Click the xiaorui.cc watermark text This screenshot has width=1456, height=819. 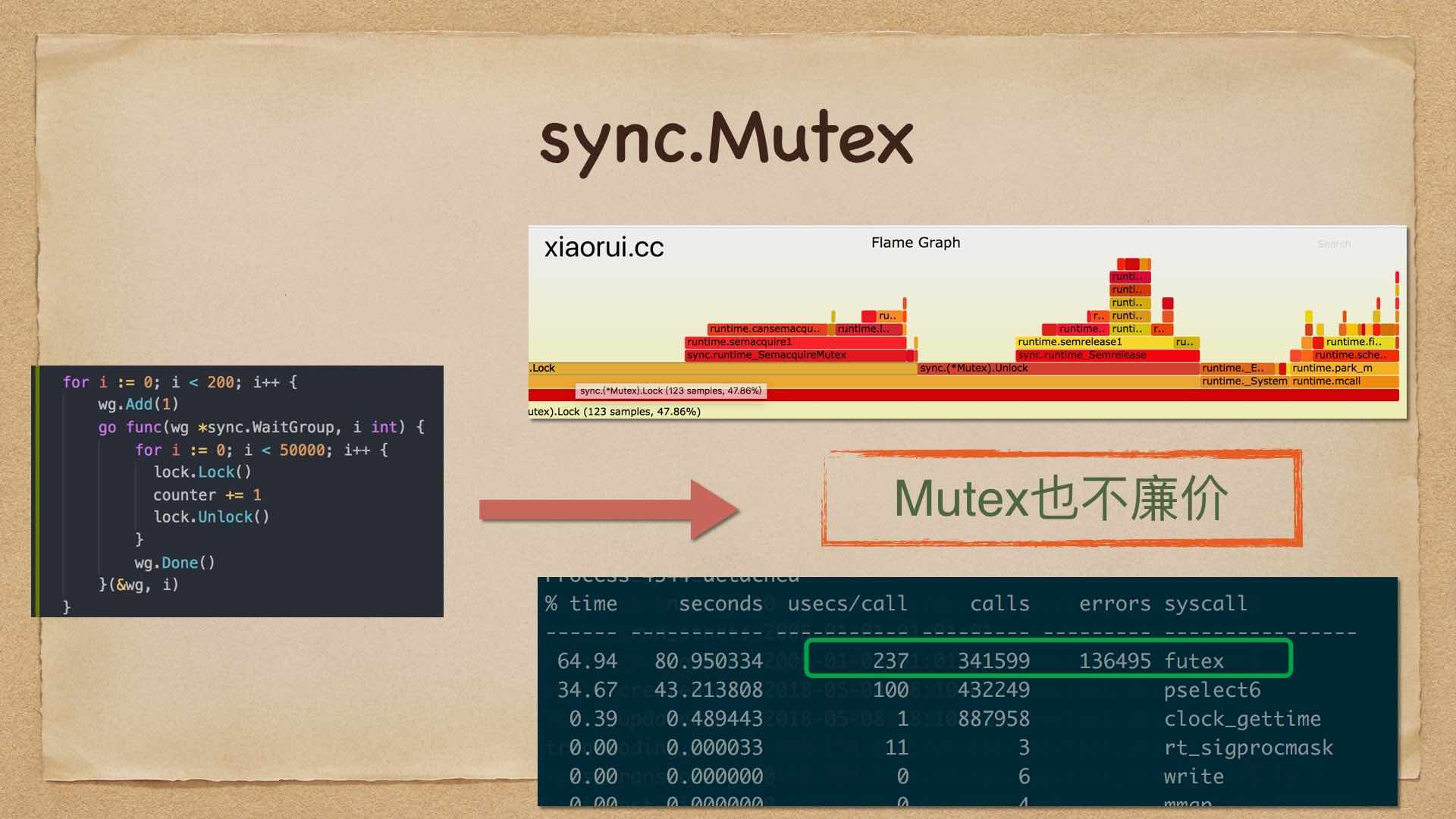coord(604,248)
